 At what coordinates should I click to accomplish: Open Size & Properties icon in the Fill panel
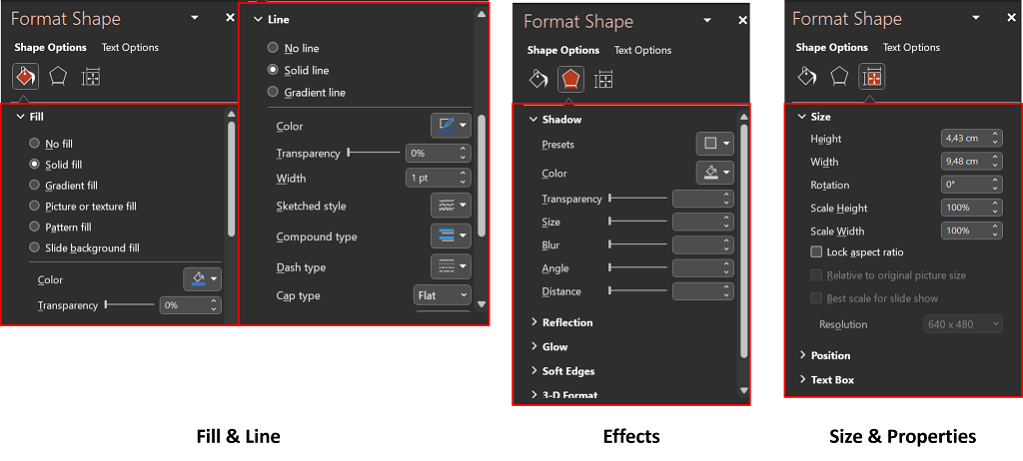pyautogui.click(x=91, y=78)
